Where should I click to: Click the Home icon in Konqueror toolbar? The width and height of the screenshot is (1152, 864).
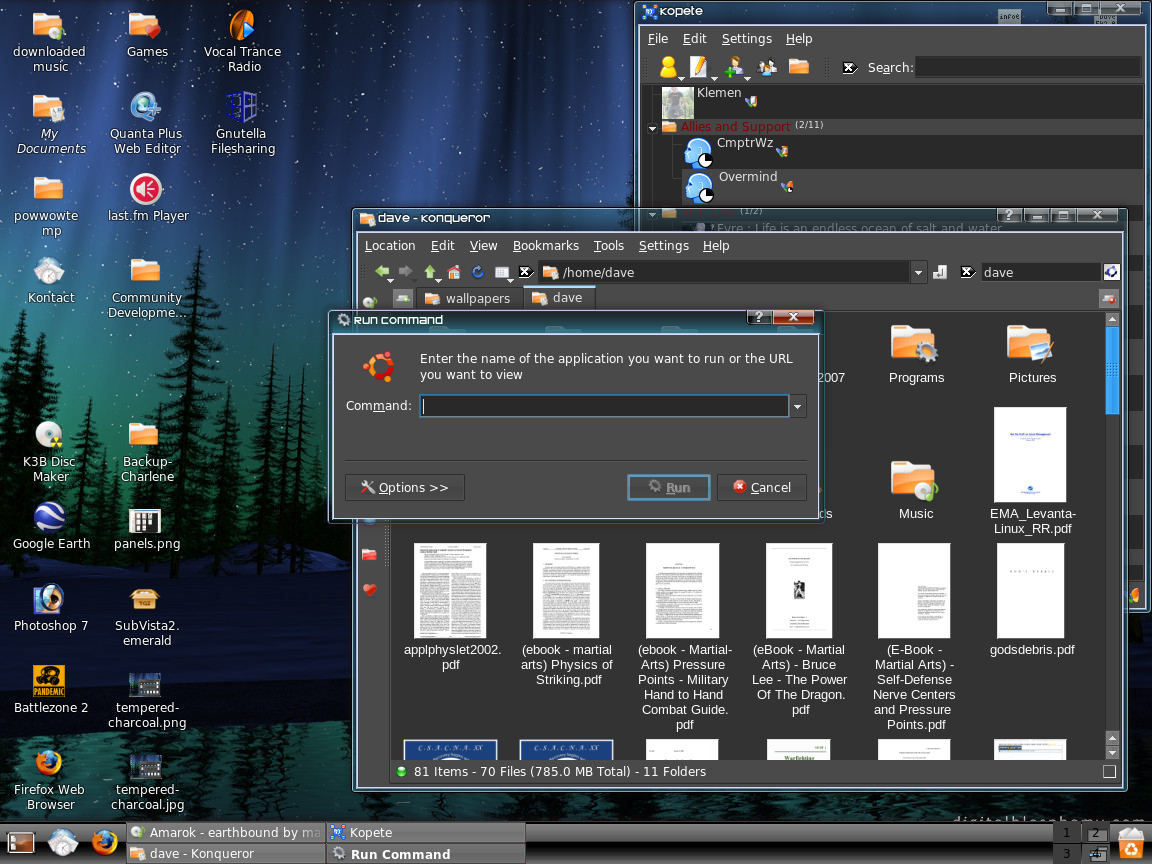(x=454, y=272)
